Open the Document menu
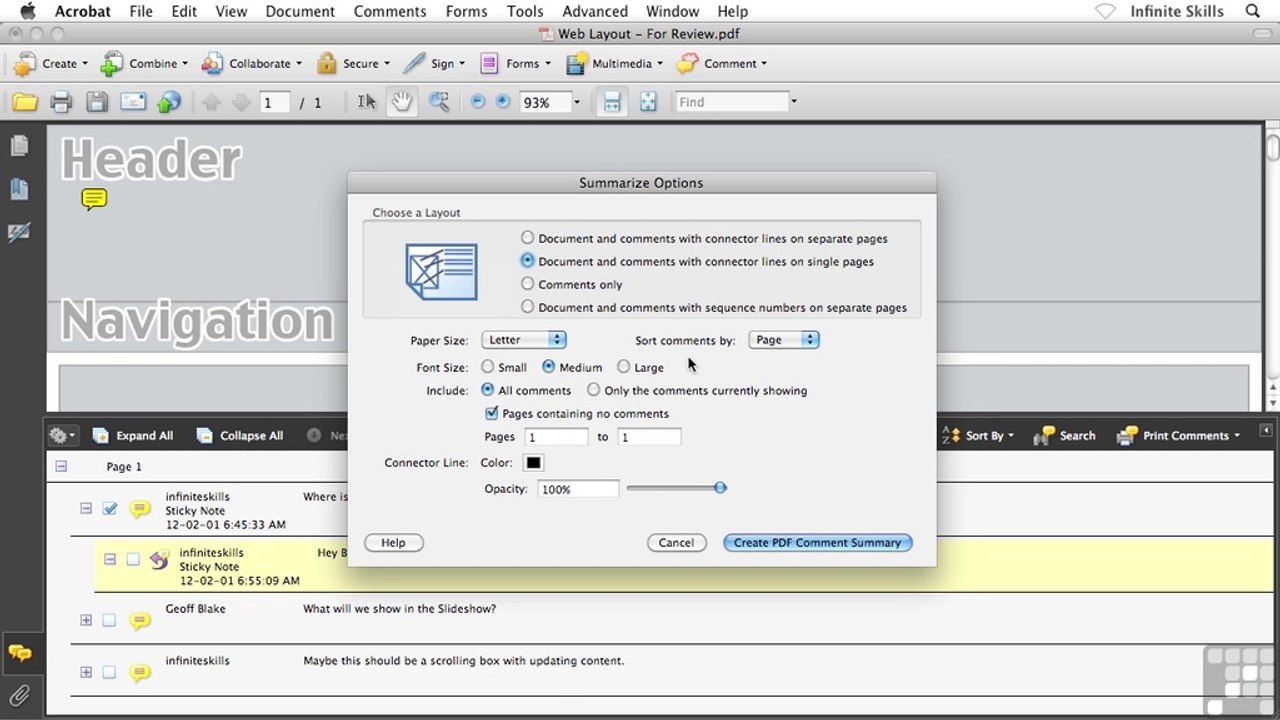Screen dimensions: 1280x720 tap(300, 11)
